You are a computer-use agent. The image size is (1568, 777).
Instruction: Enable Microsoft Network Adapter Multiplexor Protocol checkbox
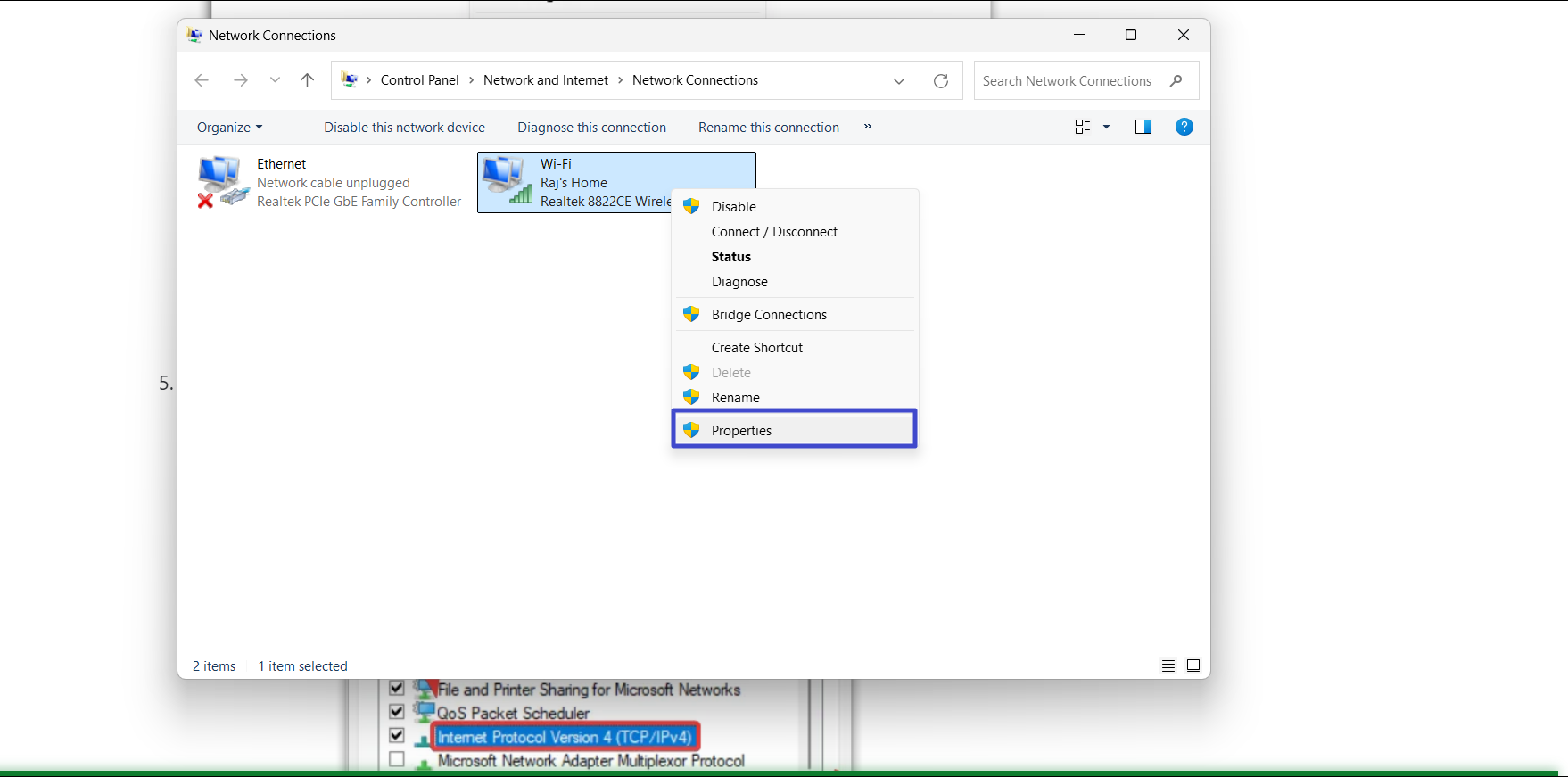(x=397, y=759)
